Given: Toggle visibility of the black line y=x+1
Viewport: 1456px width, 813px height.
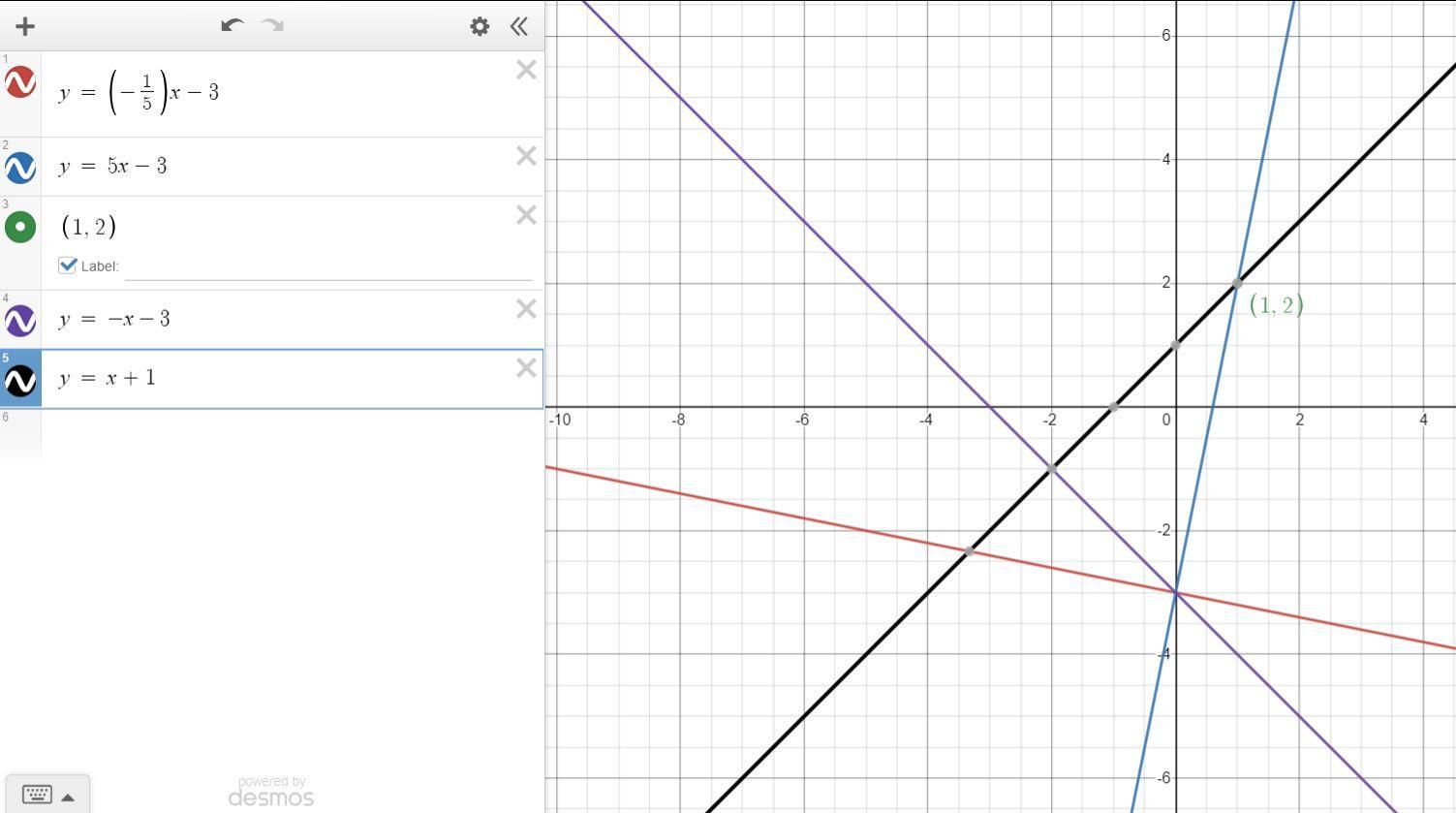Looking at the screenshot, I should pyautogui.click(x=20, y=380).
